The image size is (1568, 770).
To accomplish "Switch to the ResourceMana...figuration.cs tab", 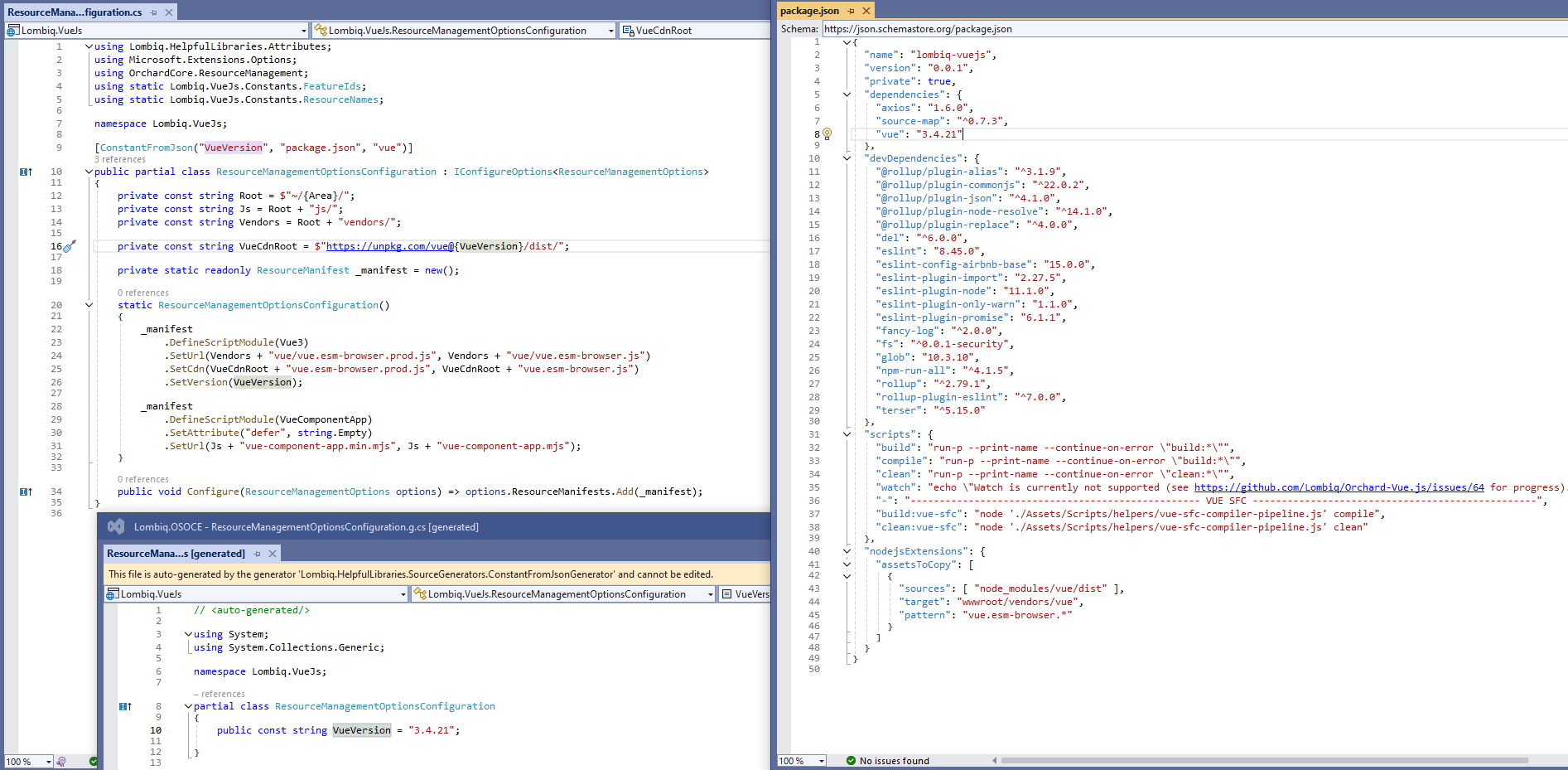I will pyautogui.click(x=75, y=12).
